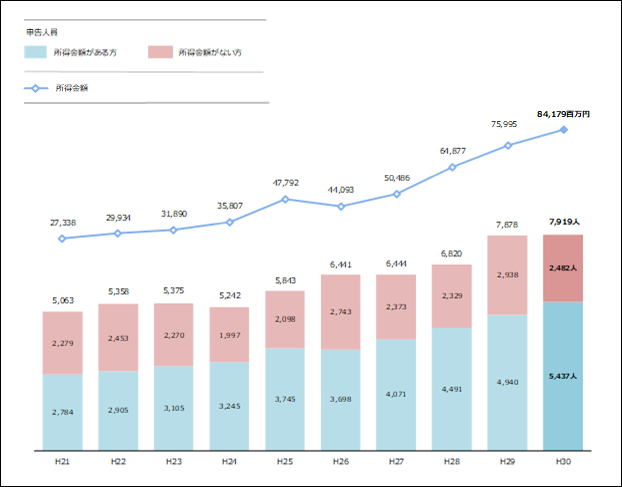Image resolution: width=622 pixels, height=487 pixels.
Task: Click the 7,919人 total label
Action: click(564, 222)
